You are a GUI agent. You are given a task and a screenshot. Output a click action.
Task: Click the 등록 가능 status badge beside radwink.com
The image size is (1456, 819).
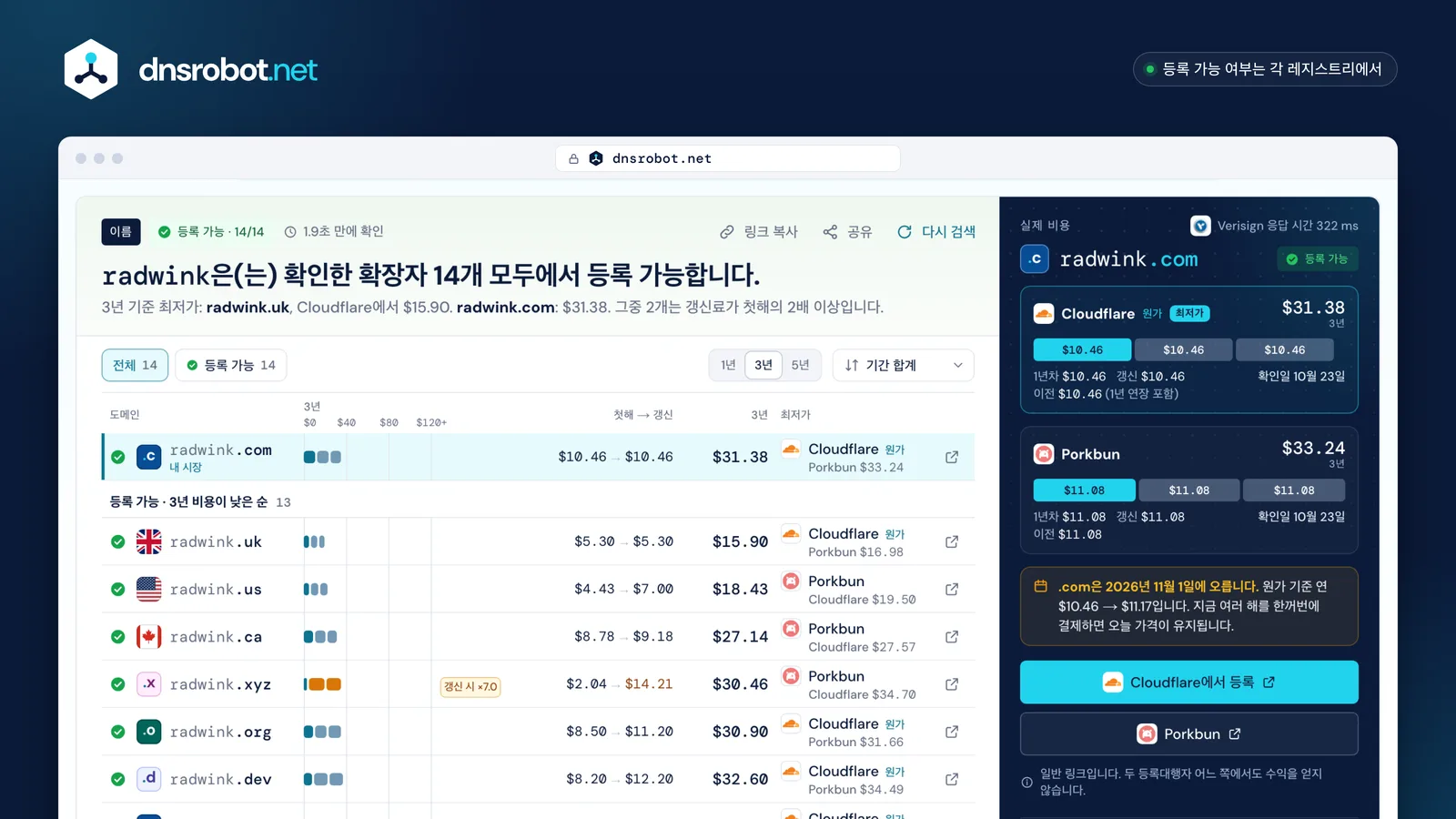pos(1318,259)
